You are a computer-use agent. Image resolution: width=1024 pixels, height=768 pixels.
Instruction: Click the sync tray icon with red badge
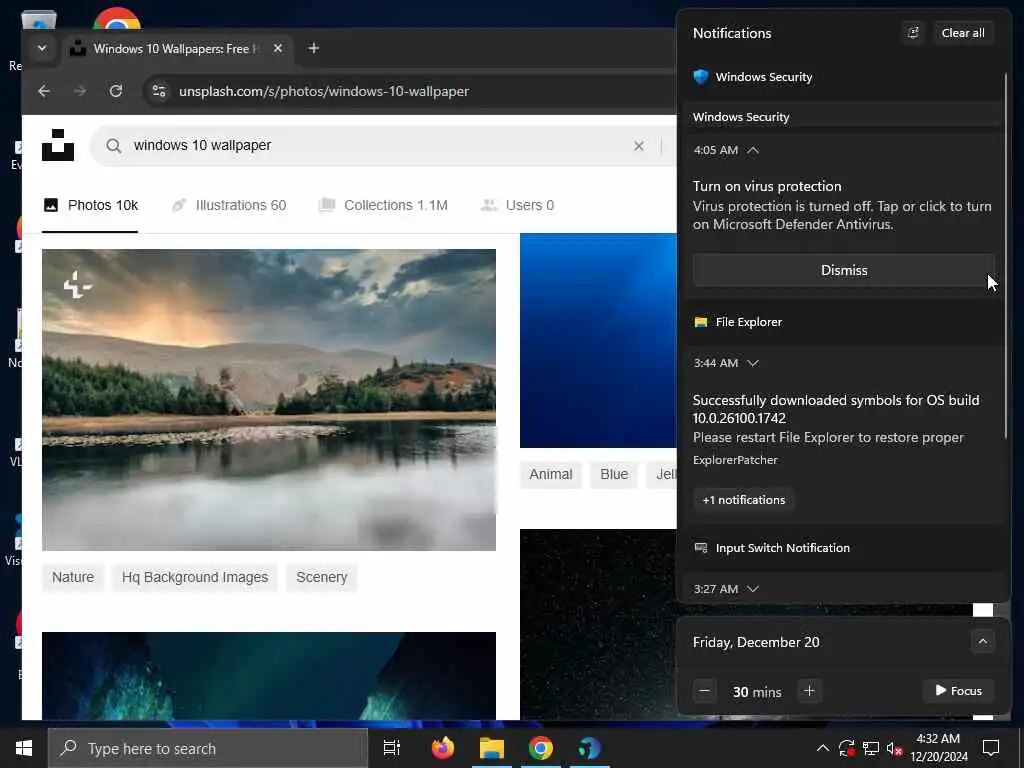847,748
